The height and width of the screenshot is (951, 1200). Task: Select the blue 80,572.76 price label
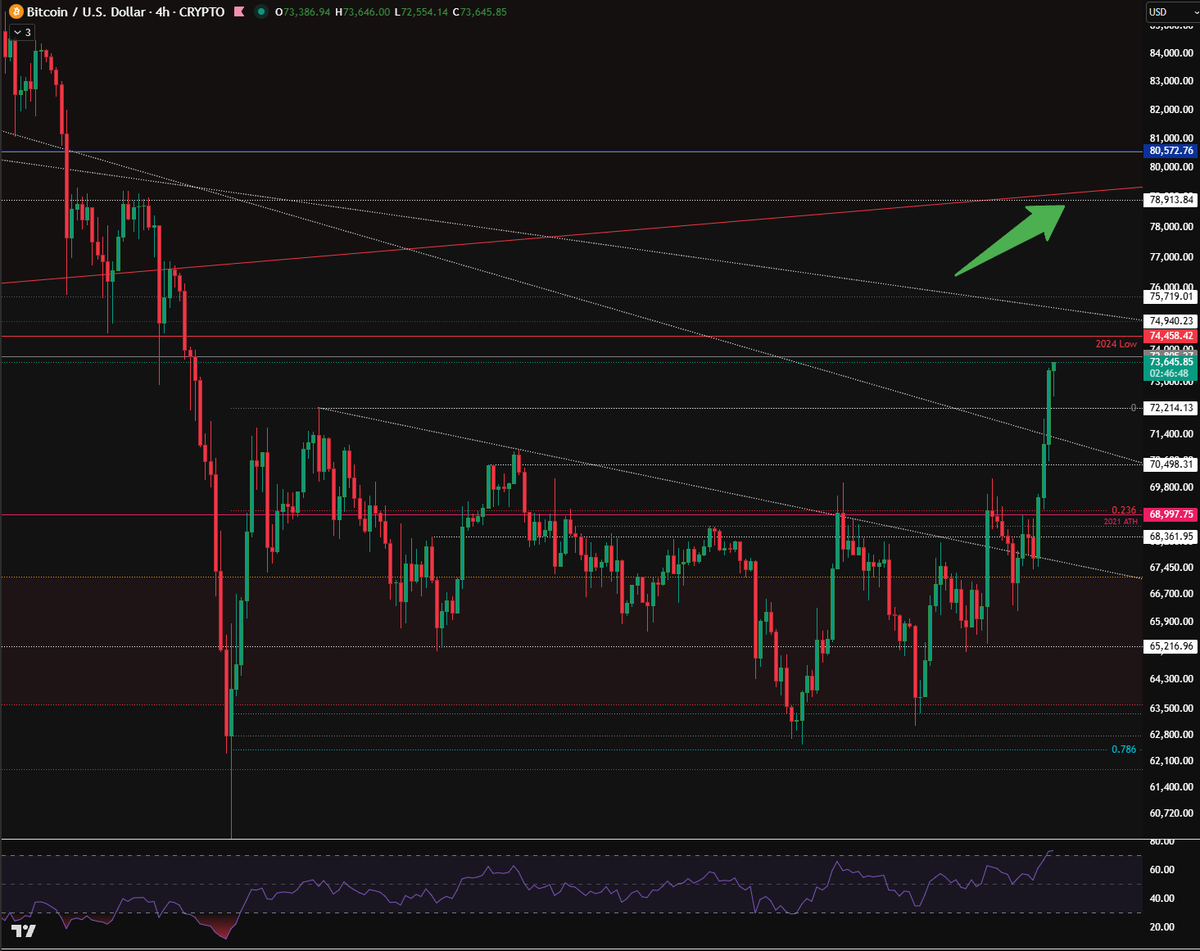pyautogui.click(x=1171, y=151)
